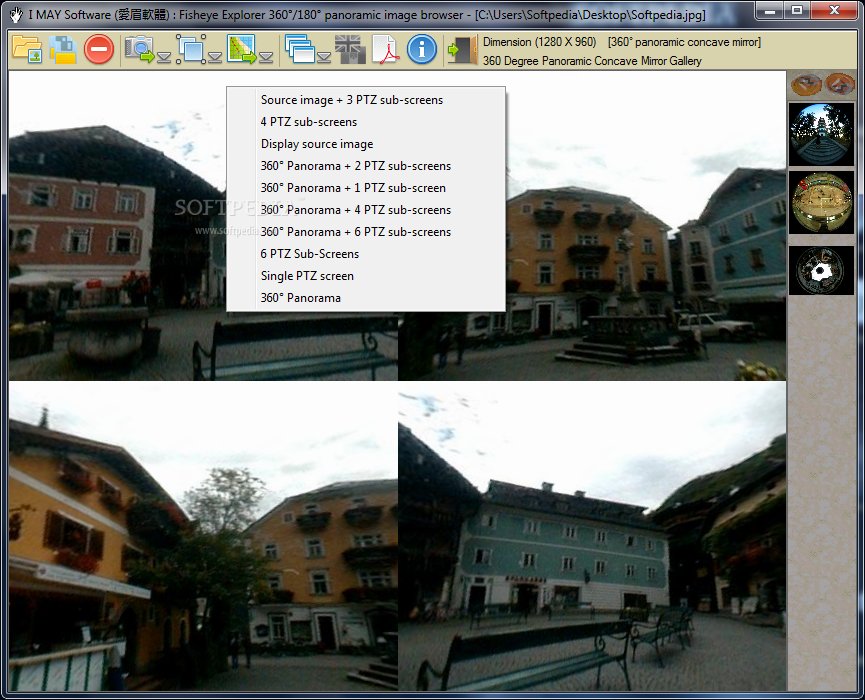Click the yellow building PTZ view, lower-left

(203, 536)
